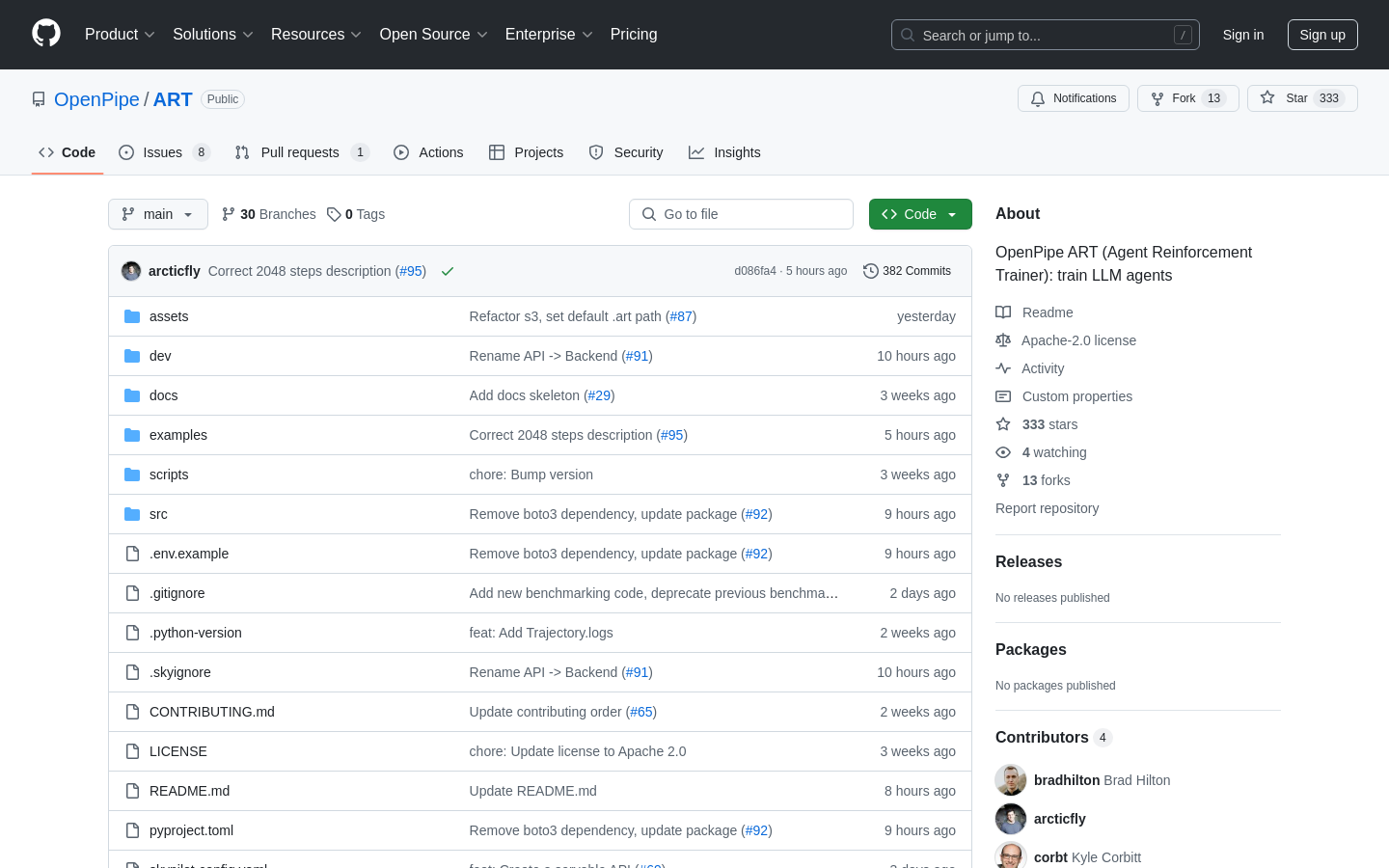
Task: Fork the repository with Fork button
Action: [x=1188, y=98]
